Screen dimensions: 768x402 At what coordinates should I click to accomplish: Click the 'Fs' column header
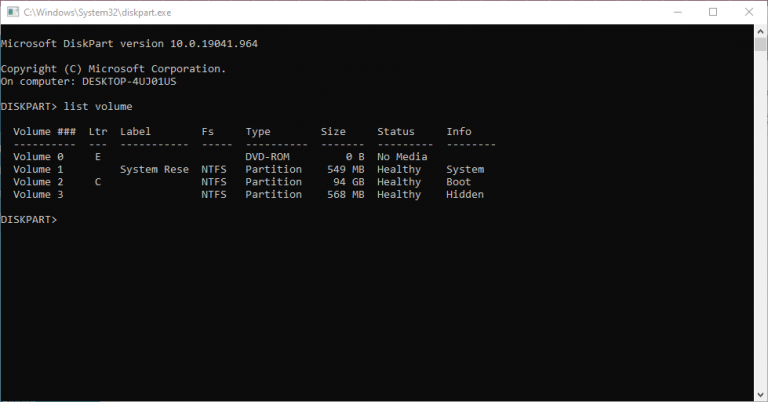pyautogui.click(x=208, y=131)
